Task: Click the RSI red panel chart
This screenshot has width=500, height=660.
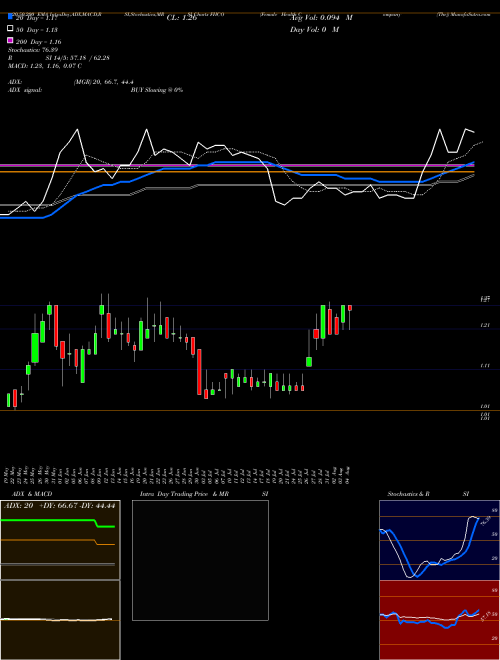Action: [439, 620]
